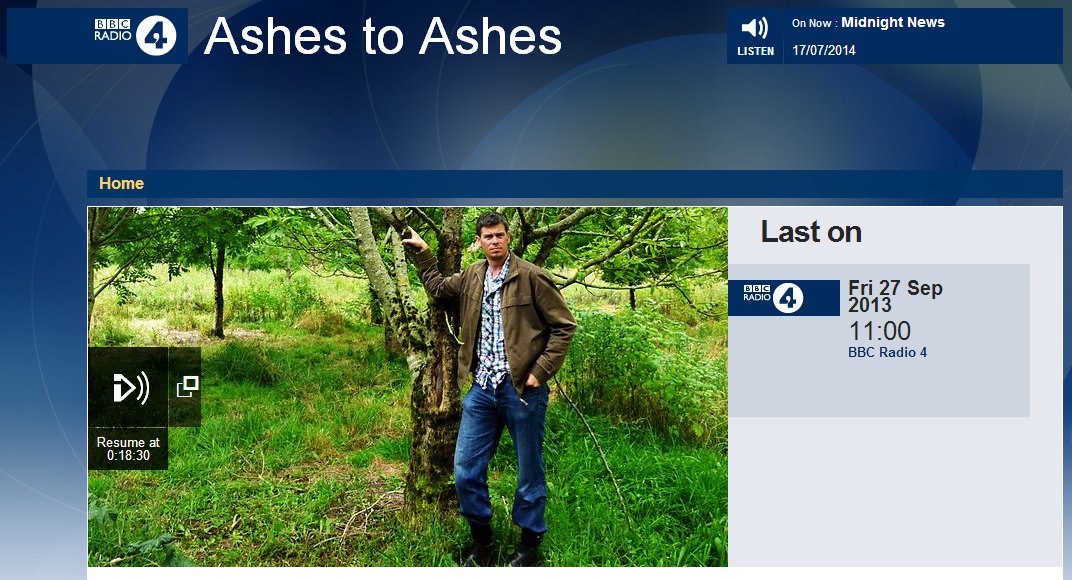
Task: Switch to the Home tab
Action: pyautogui.click(x=121, y=183)
